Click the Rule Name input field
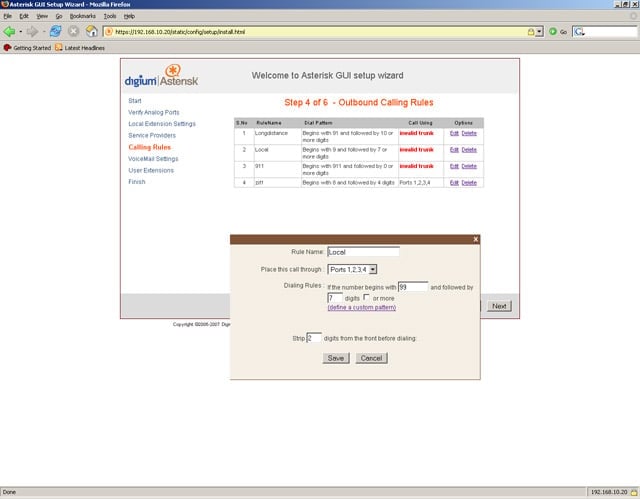 click(x=363, y=252)
